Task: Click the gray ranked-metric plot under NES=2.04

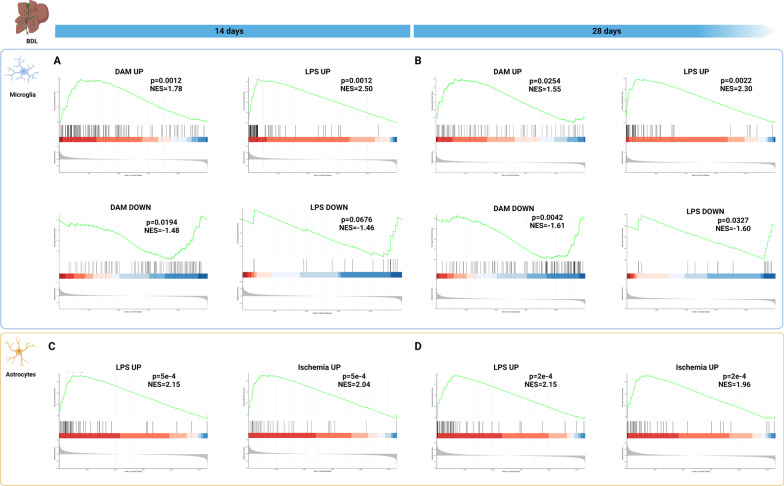Action: tap(322, 456)
